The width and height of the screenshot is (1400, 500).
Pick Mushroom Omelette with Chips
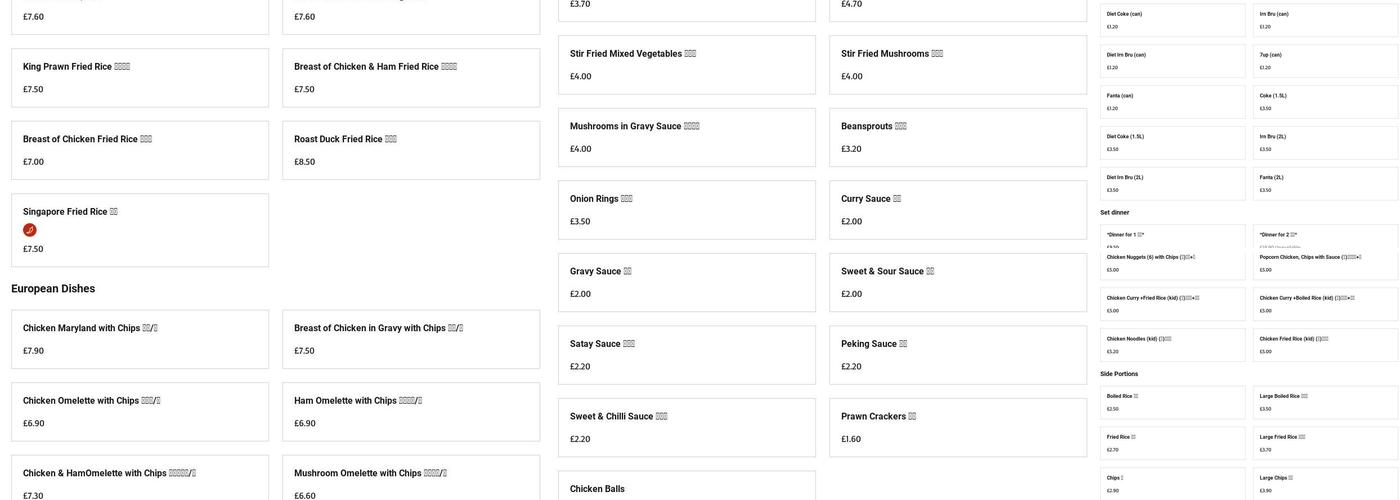tap(410, 477)
